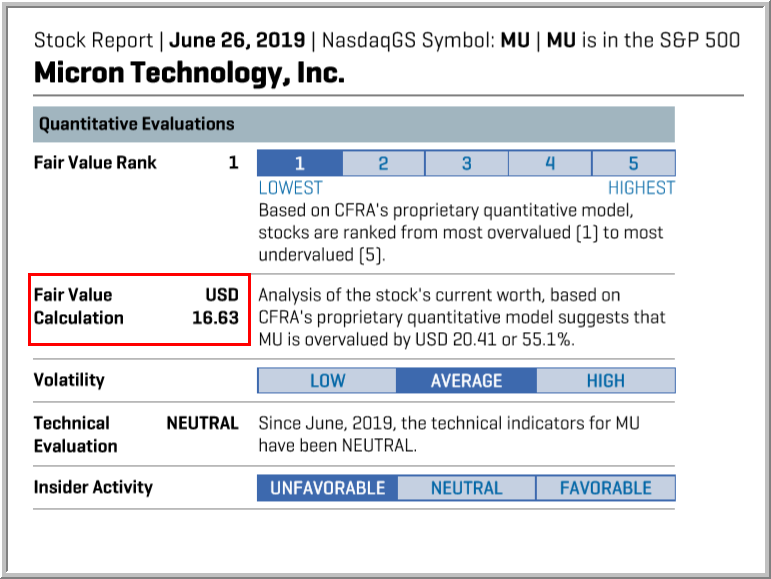Viewport: 771px width, 579px height.
Task: Click the 'overvalued by USD 20.41' sentence
Action: (462, 318)
